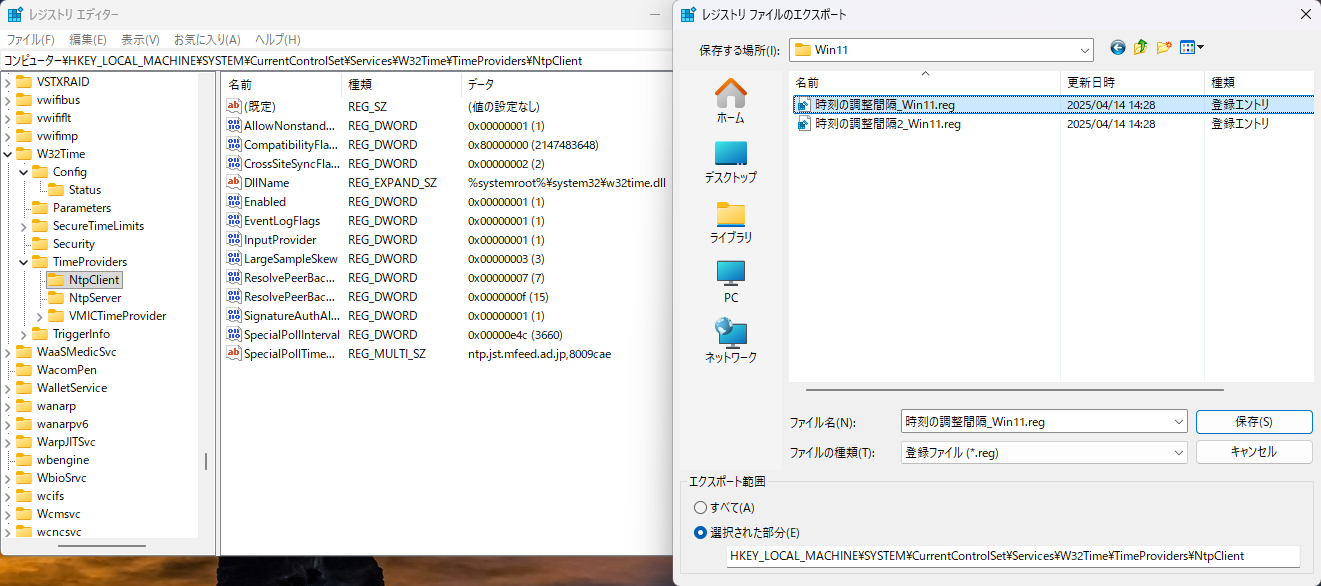The width and height of the screenshot is (1321, 586).
Task: Expand the VMICTimeProvider tree node
Action: coord(40,316)
